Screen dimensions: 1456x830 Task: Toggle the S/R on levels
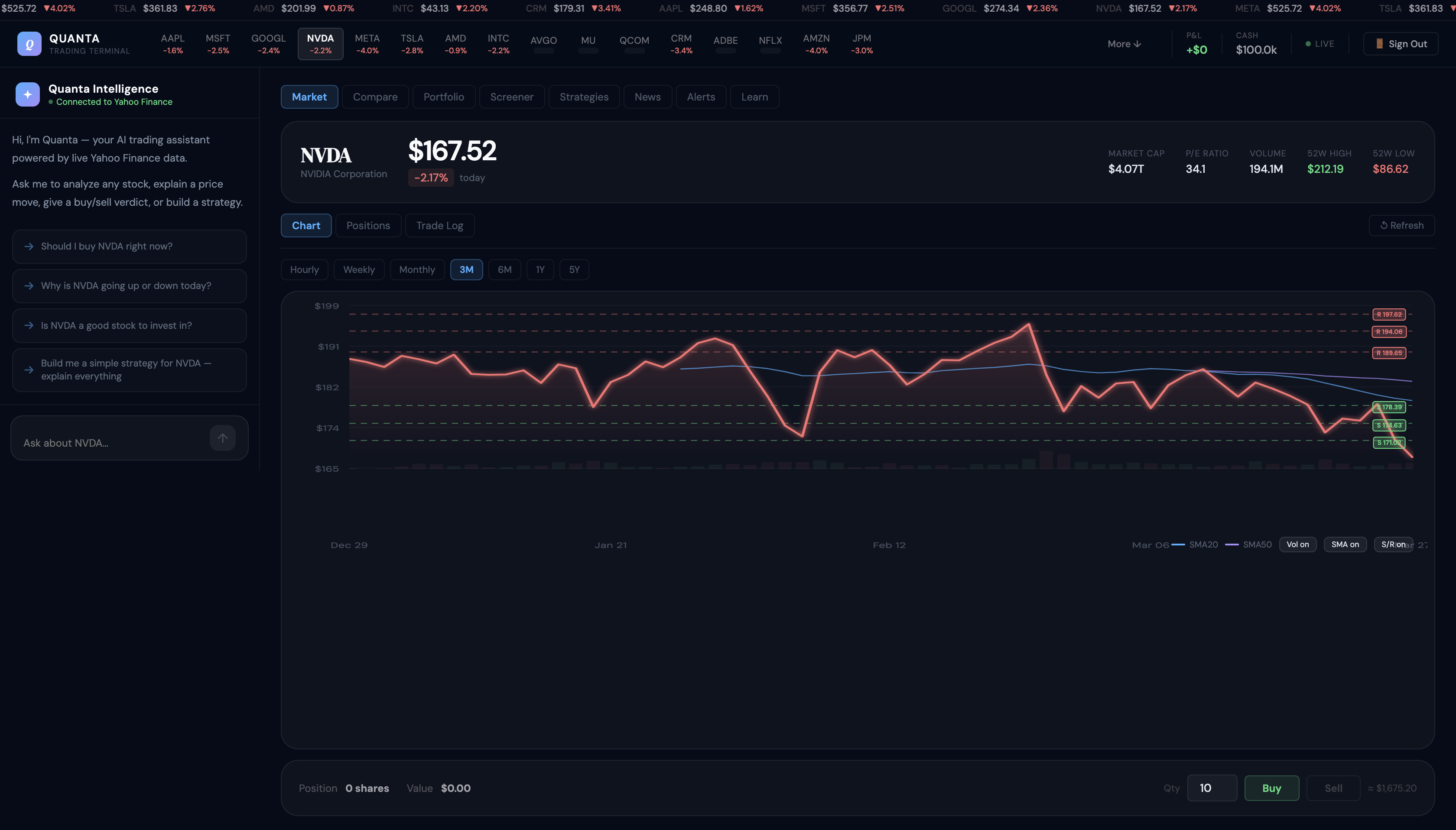click(x=1393, y=545)
